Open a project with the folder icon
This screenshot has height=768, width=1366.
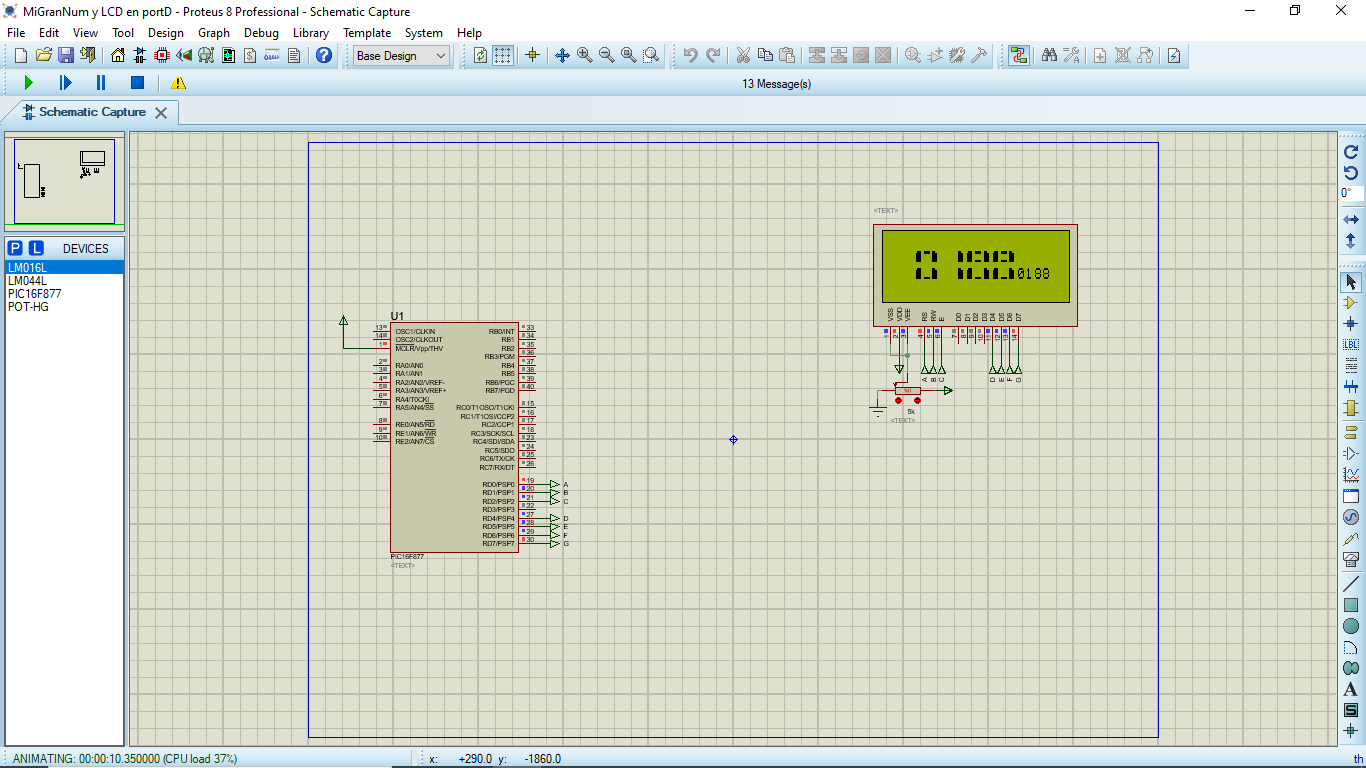(x=43, y=56)
